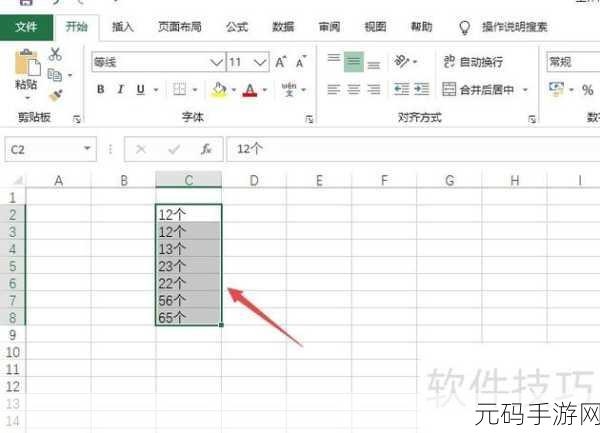Click the phonetic guide wén icon
Screen dimensions: 600x433
pos(289,89)
